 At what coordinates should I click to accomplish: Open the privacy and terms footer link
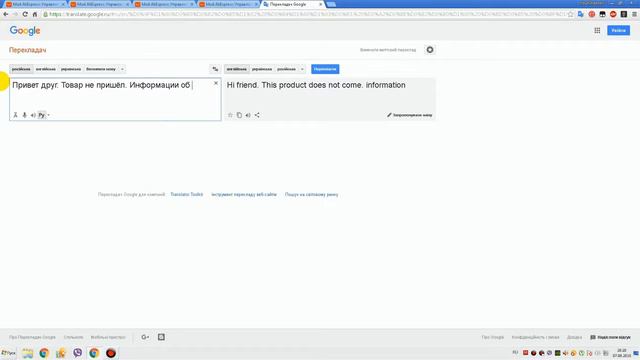pos(536,337)
